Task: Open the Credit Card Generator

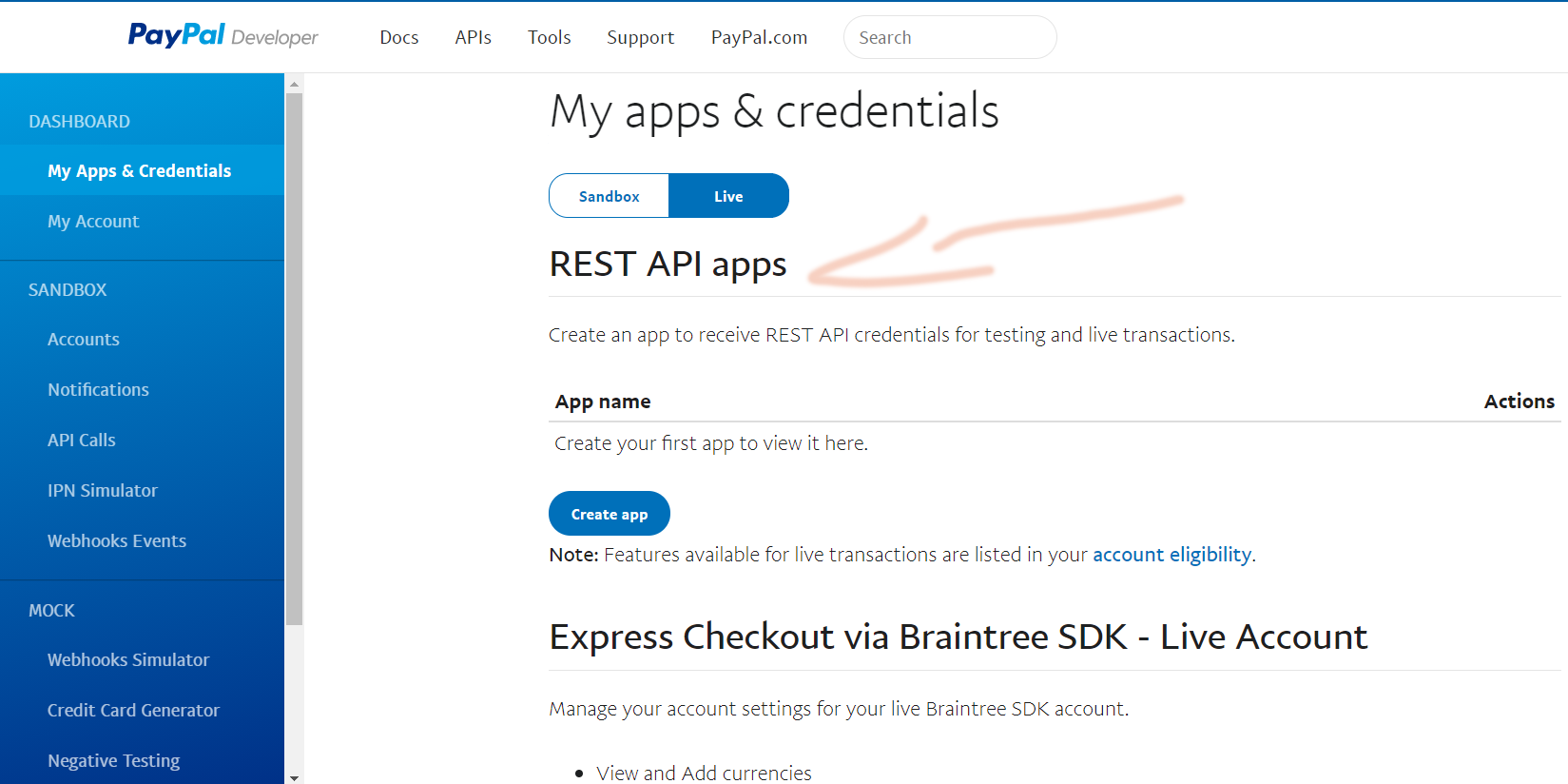Action: click(x=133, y=711)
